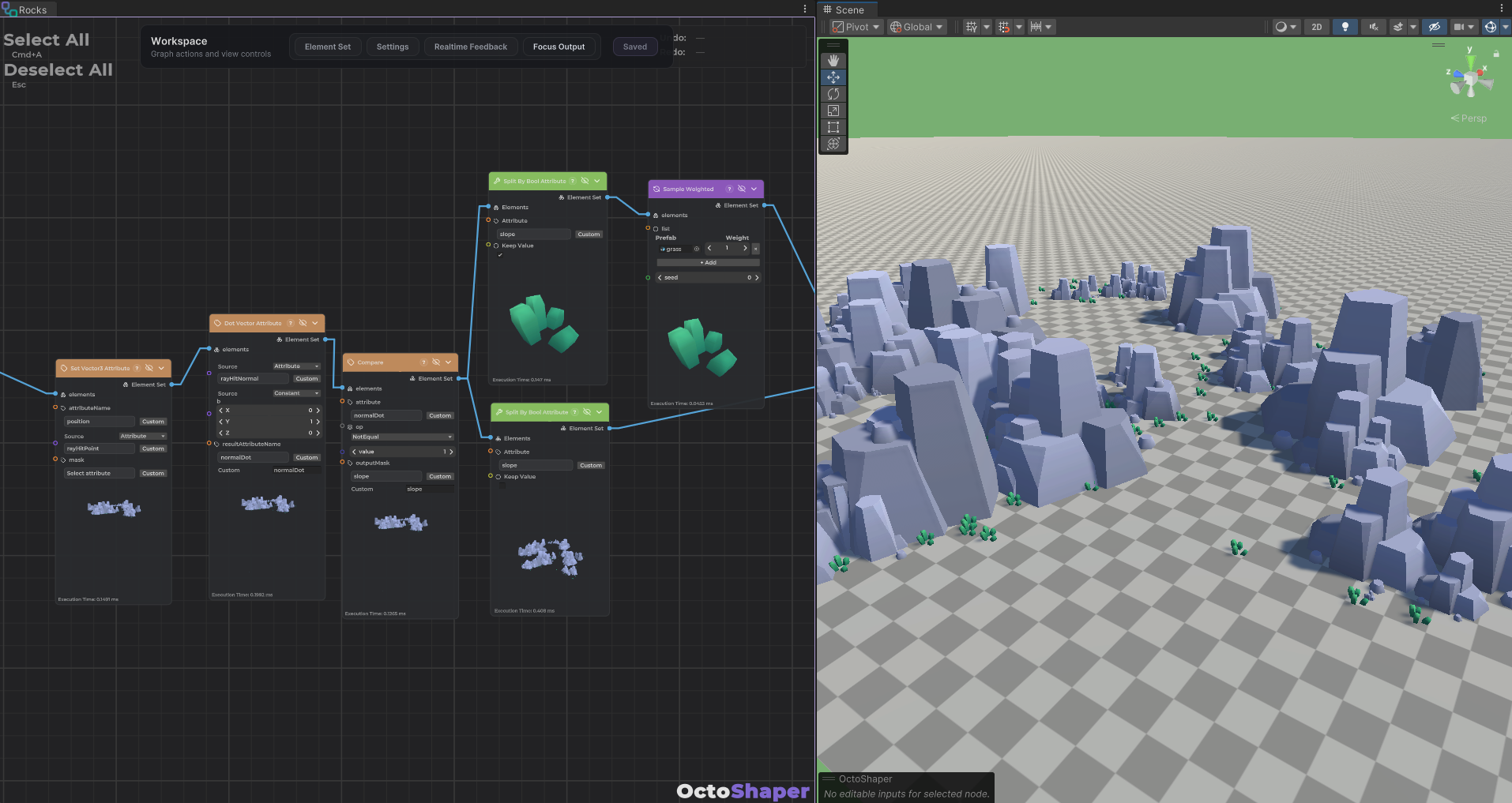The height and width of the screenshot is (803, 1512).
Task: Open help for Set Vector3 Attribute node
Action: [137, 368]
